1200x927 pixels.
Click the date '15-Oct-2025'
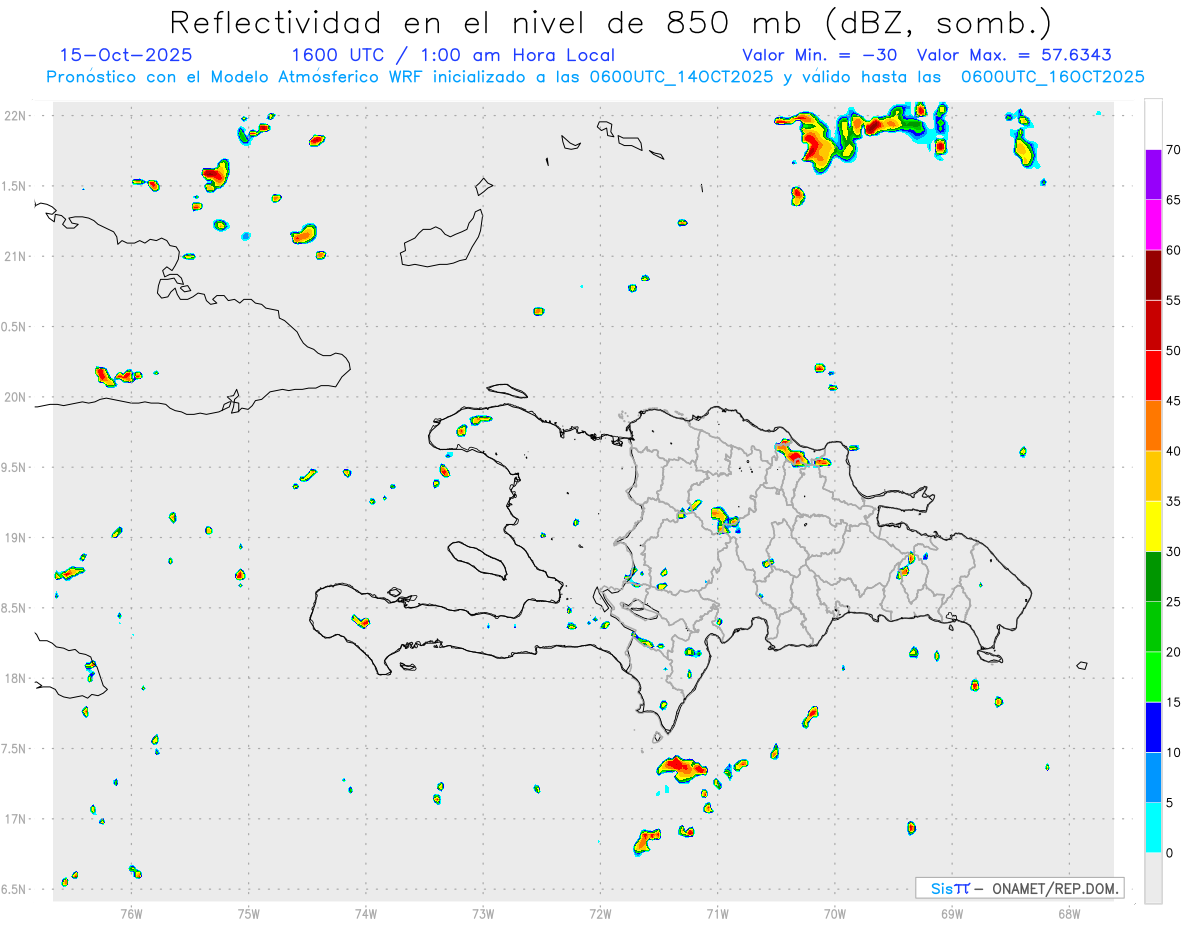pyautogui.click(x=126, y=55)
